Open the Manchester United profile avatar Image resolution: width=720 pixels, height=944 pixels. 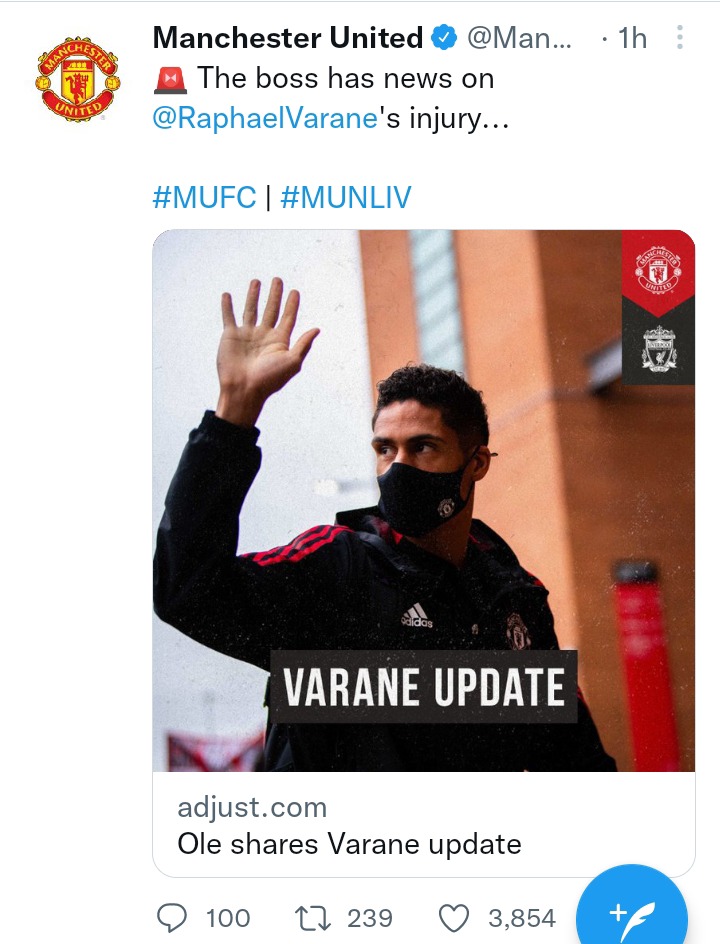[78, 78]
